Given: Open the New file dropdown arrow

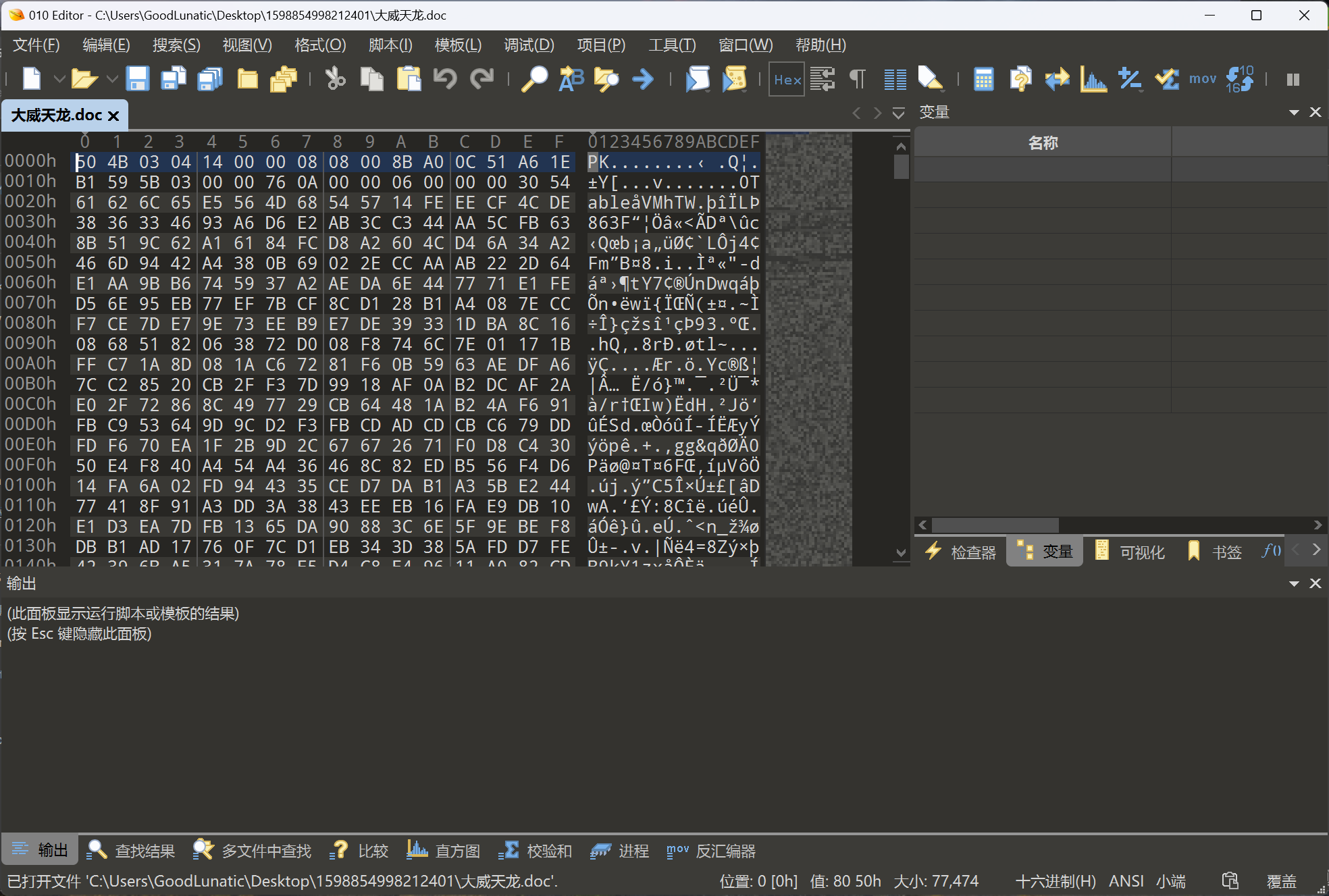Looking at the screenshot, I should click(x=59, y=79).
